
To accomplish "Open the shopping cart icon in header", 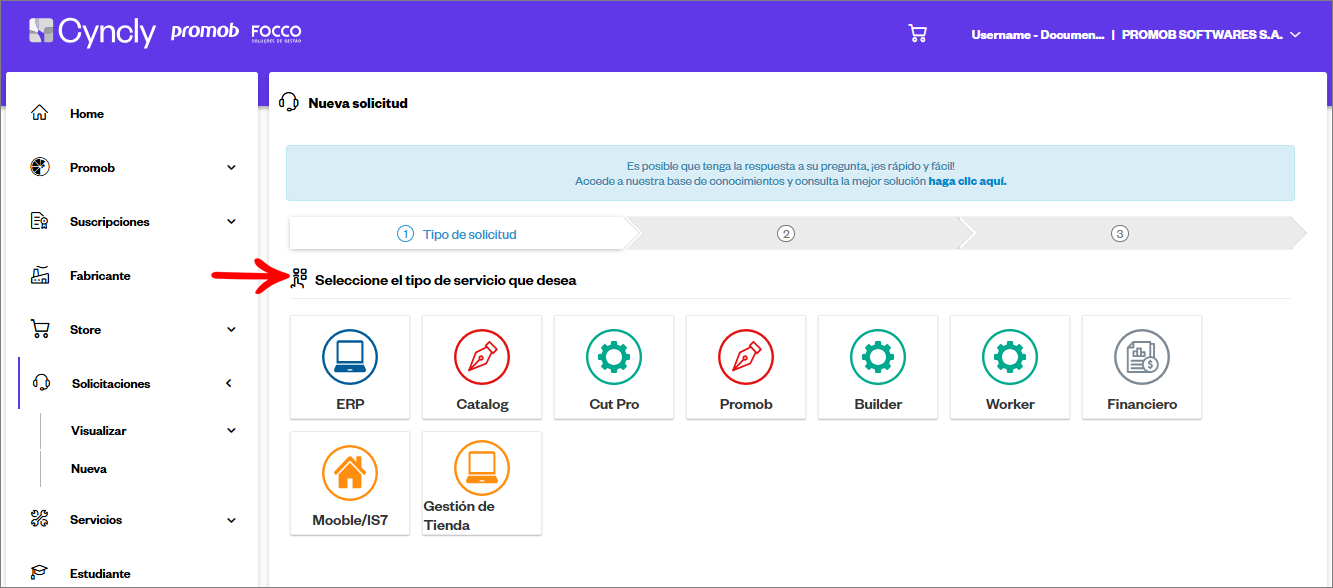I will pyautogui.click(x=917, y=34).
